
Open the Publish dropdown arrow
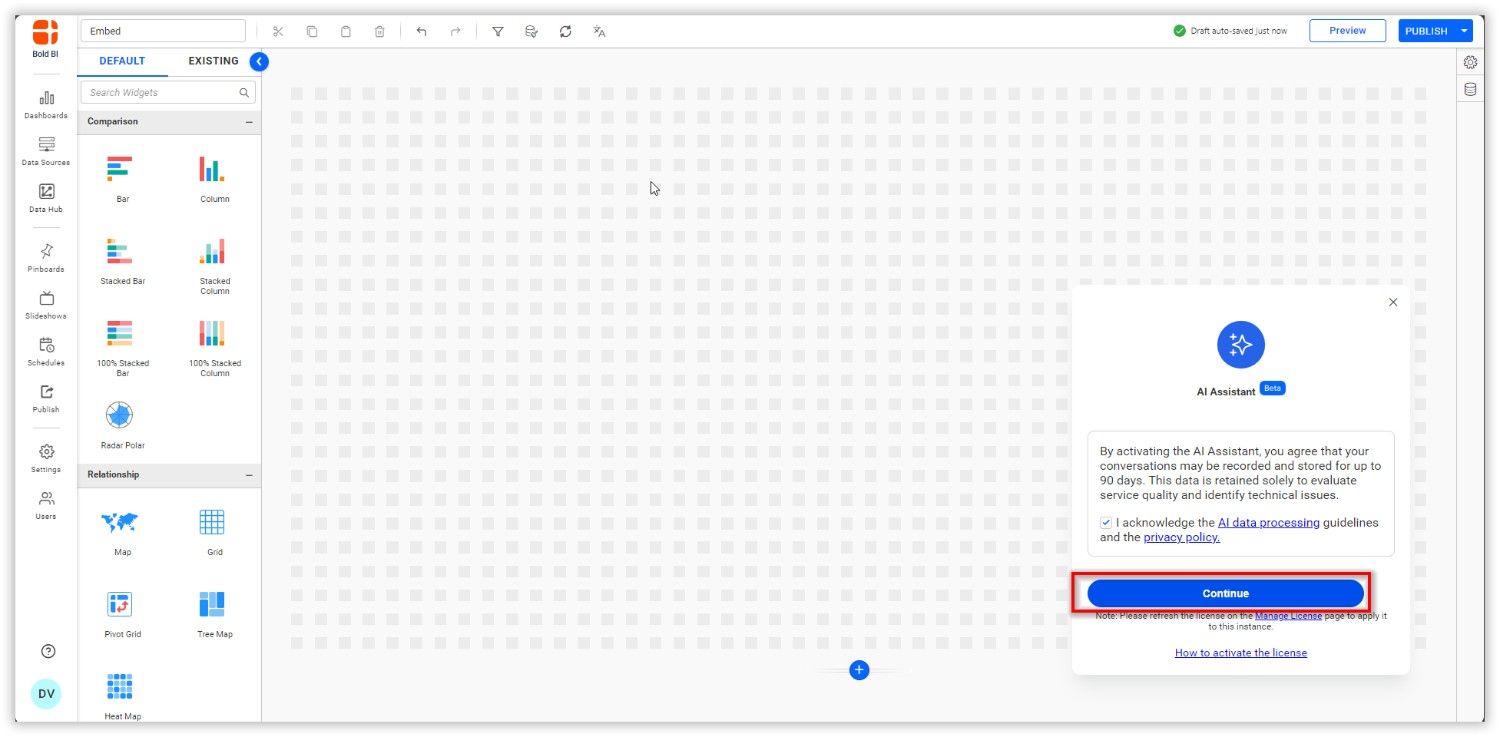click(x=1465, y=31)
